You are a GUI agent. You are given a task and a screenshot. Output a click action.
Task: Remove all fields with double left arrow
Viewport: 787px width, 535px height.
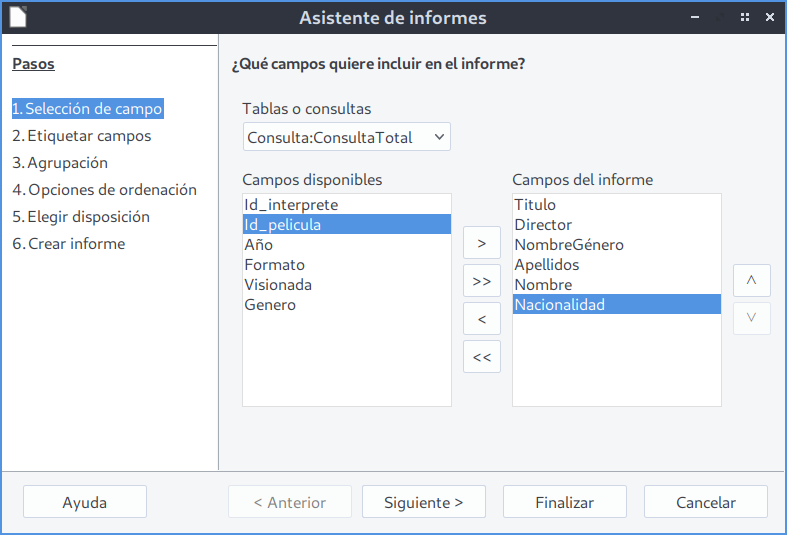(x=481, y=356)
